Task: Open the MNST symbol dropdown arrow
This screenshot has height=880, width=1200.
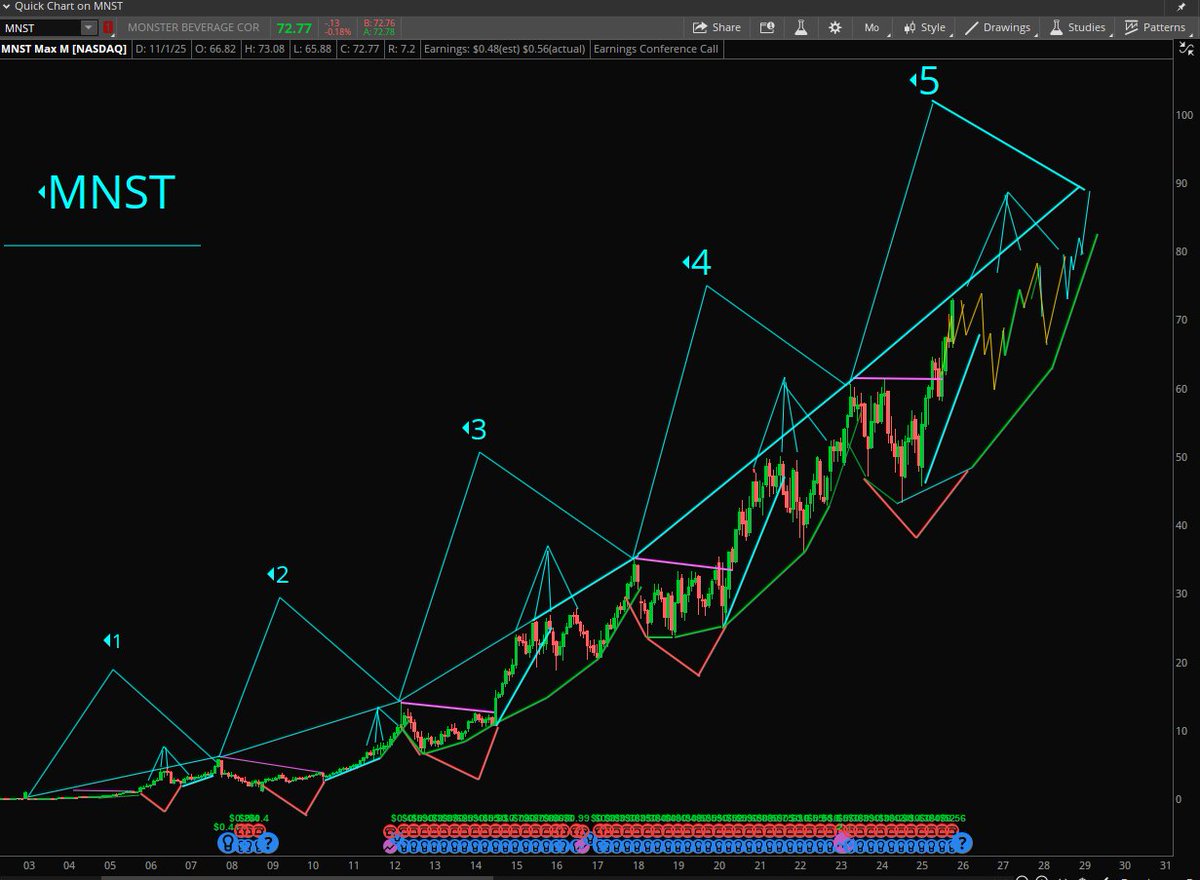Action: tap(87, 28)
